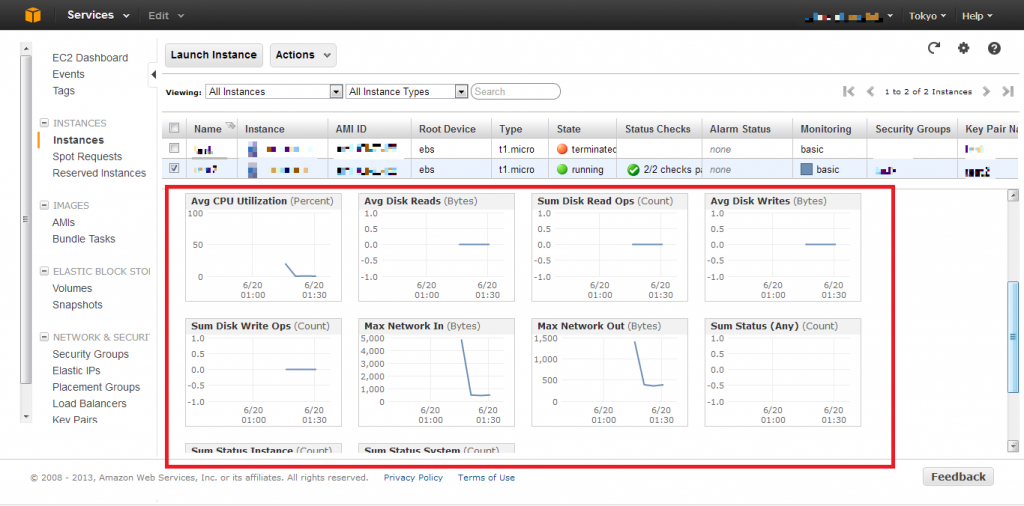Open the Actions dropdown button
This screenshot has width=1024, height=506.
[303, 55]
